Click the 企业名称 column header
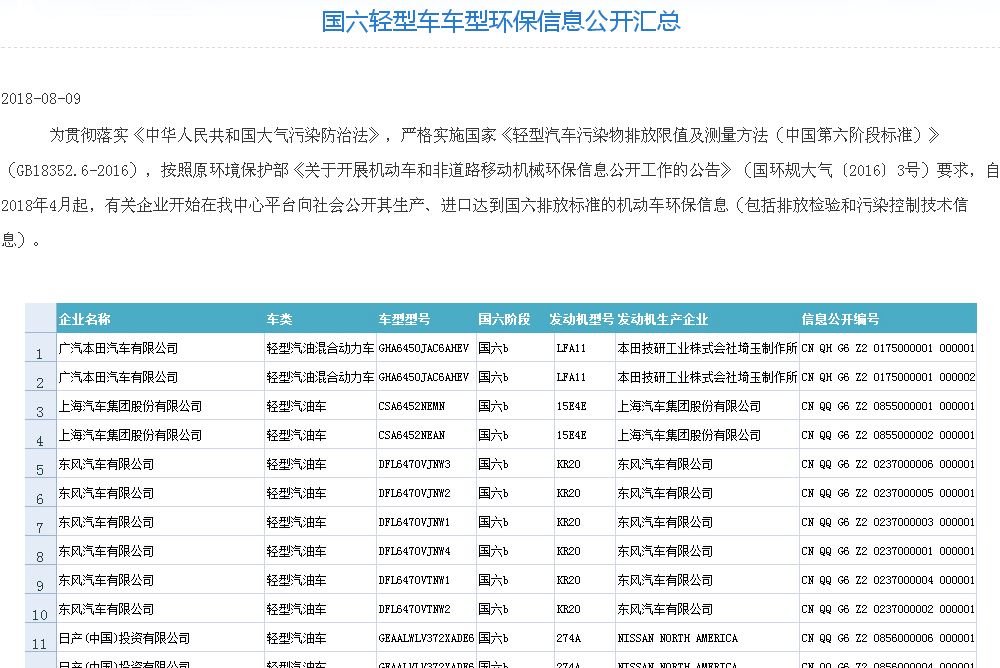 pos(85,319)
